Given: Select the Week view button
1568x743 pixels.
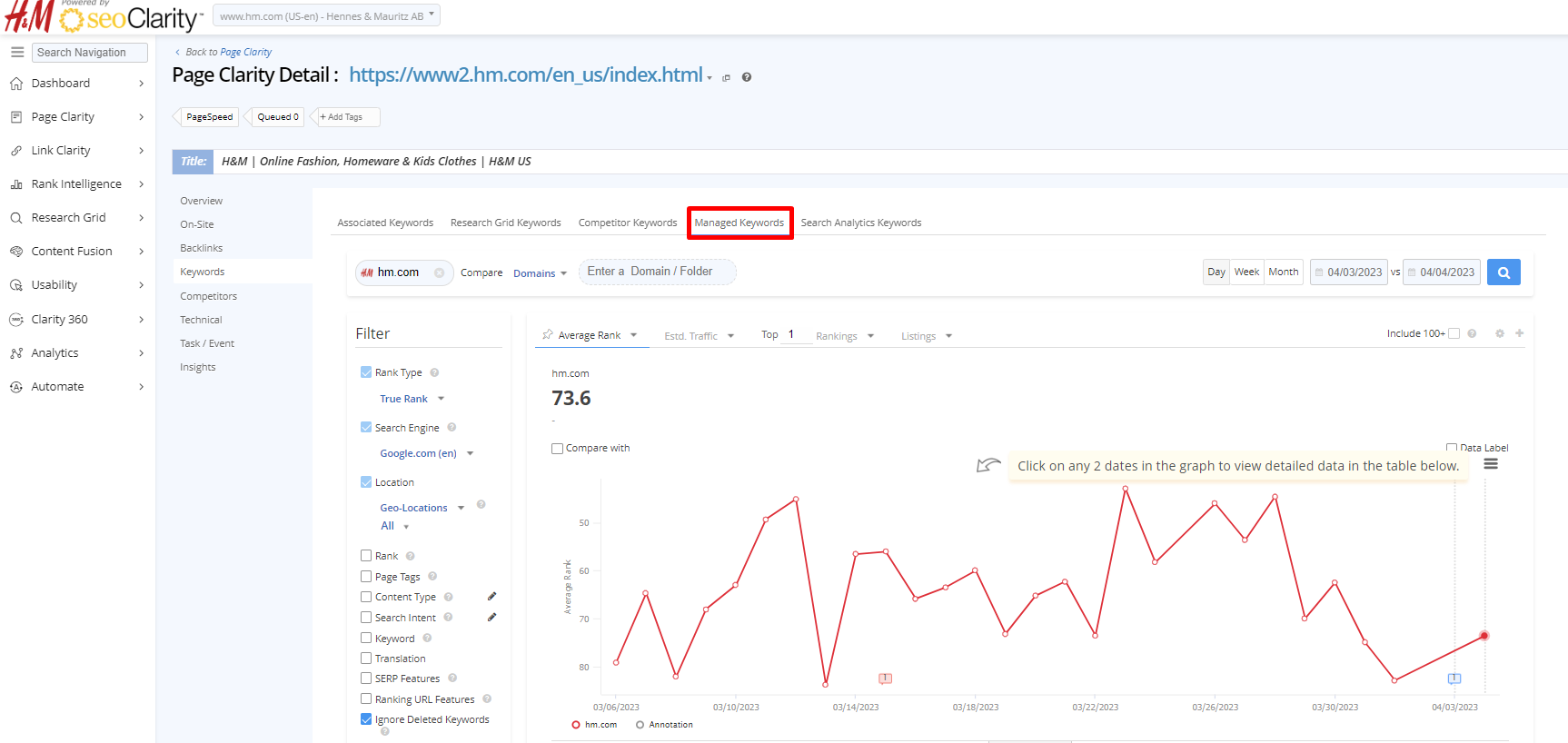Looking at the screenshot, I should click(x=1246, y=272).
